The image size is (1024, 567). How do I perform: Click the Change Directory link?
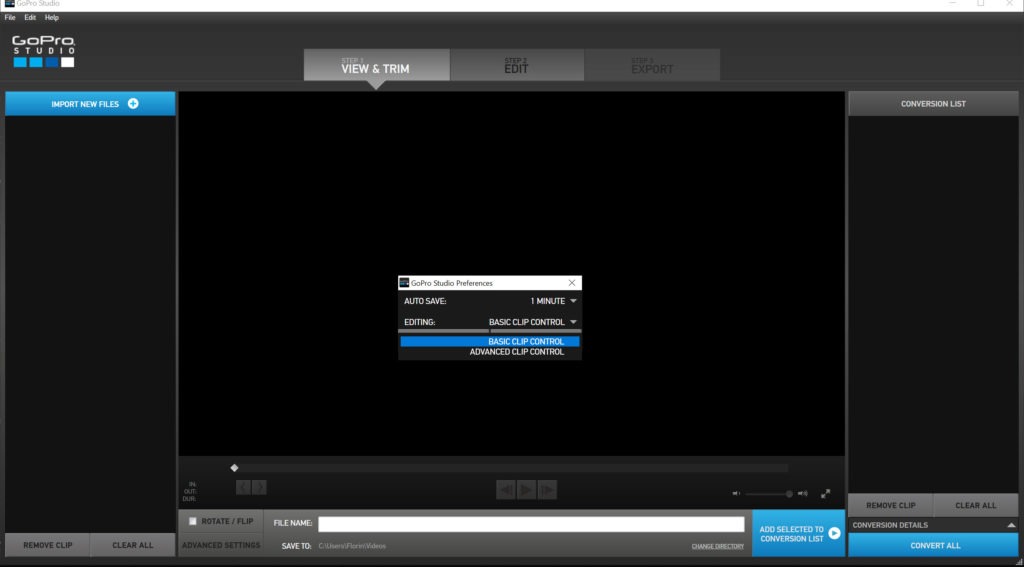pos(718,546)
